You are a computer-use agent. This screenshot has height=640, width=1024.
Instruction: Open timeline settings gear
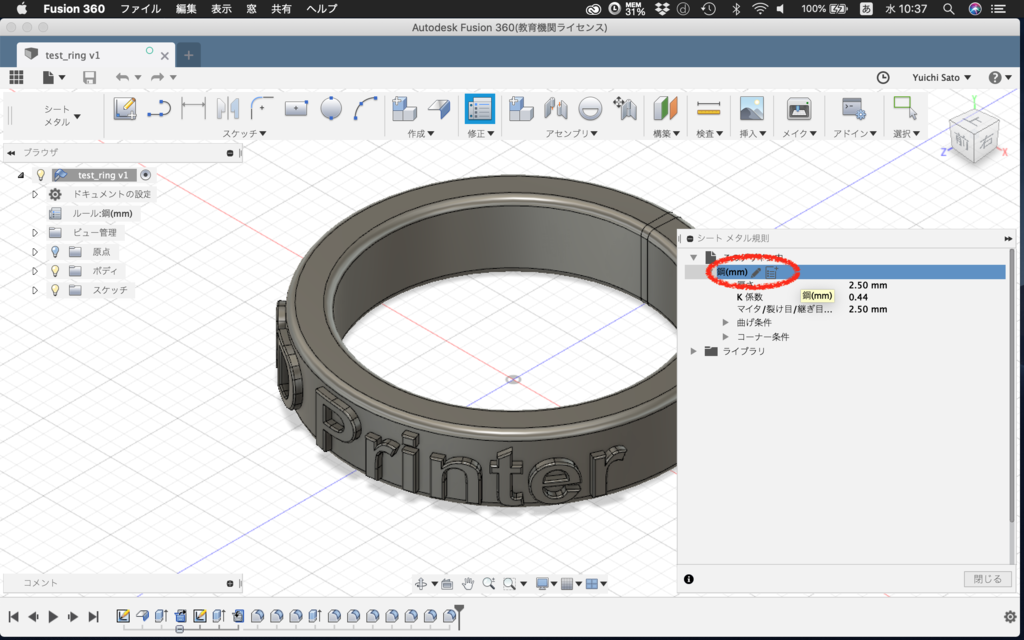(1010, 616)
